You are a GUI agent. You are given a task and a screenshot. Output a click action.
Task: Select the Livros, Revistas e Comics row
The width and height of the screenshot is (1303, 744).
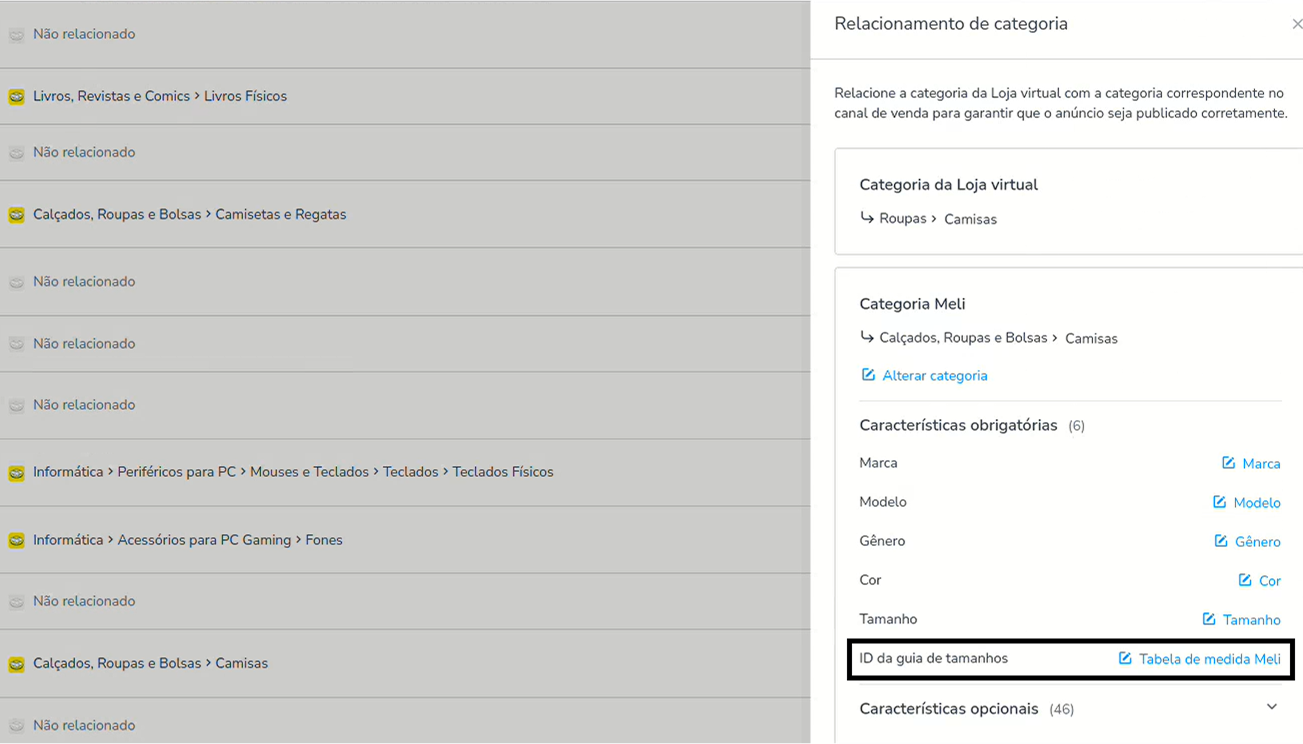(x=405, y=97)
